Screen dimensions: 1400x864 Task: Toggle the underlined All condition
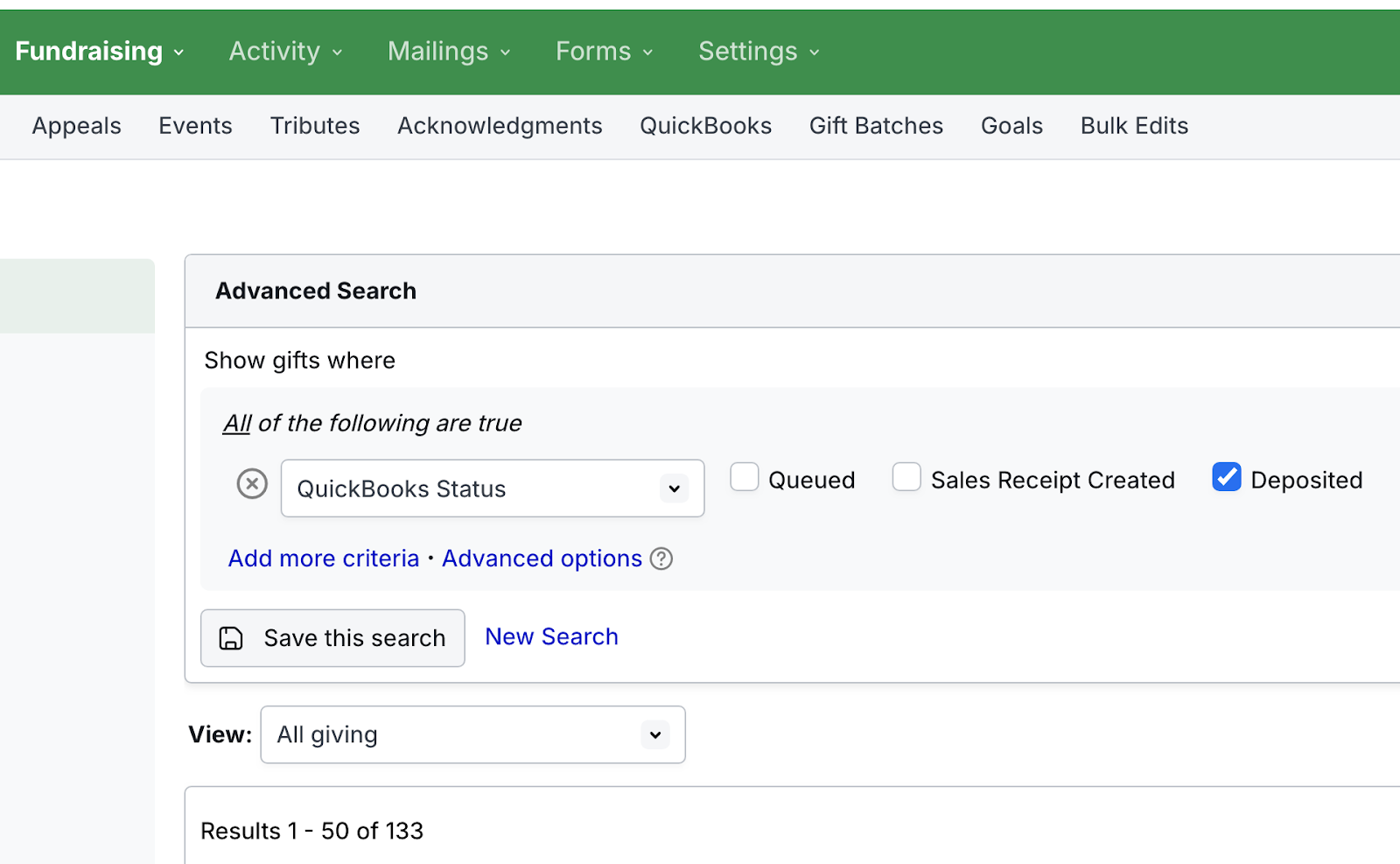237,424
